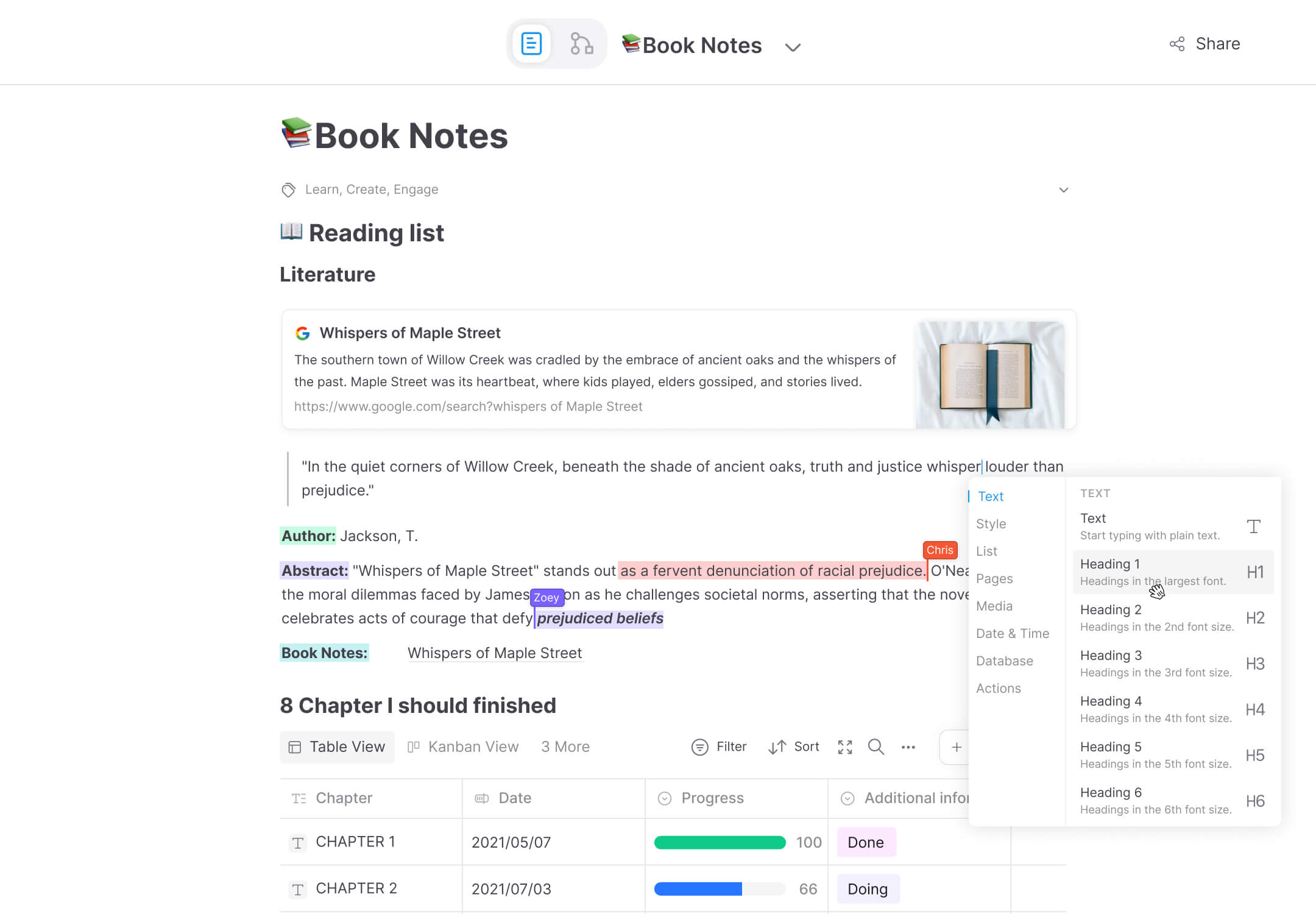Screen dimensions: 1316x914
Task: Open 3 More views dropdown
Action: coord(565,747)
